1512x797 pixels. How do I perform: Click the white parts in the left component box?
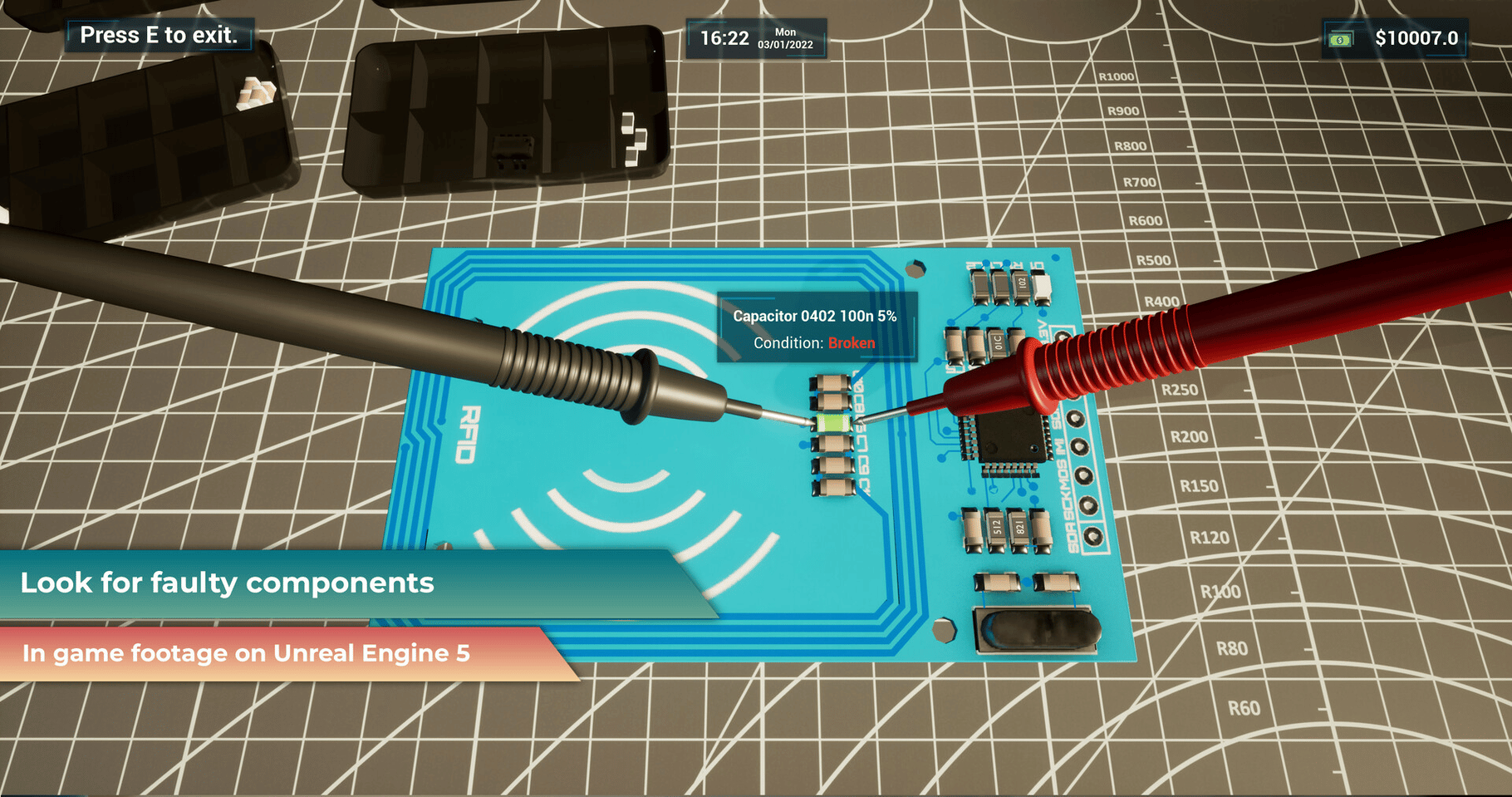click(254, 94)
